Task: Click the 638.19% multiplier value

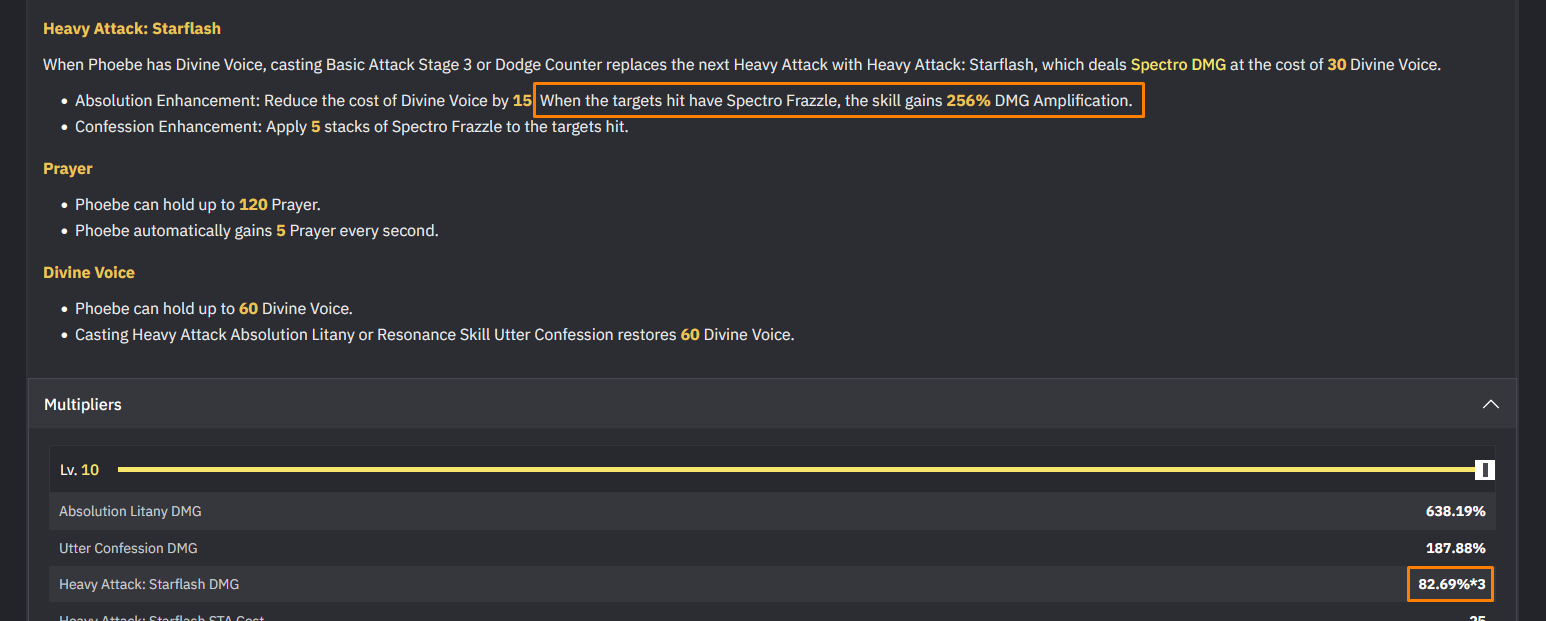Action: pyautogui.click(x=1455, y=511)
